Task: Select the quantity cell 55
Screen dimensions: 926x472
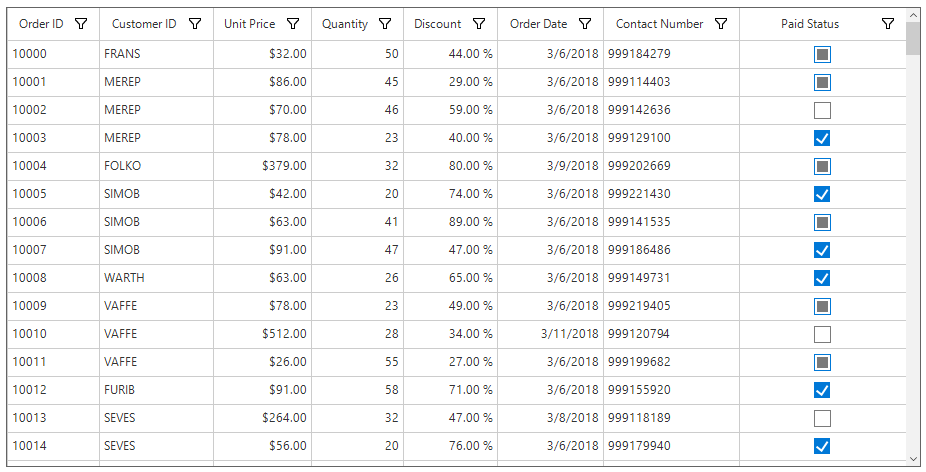Action: [357, 362]
